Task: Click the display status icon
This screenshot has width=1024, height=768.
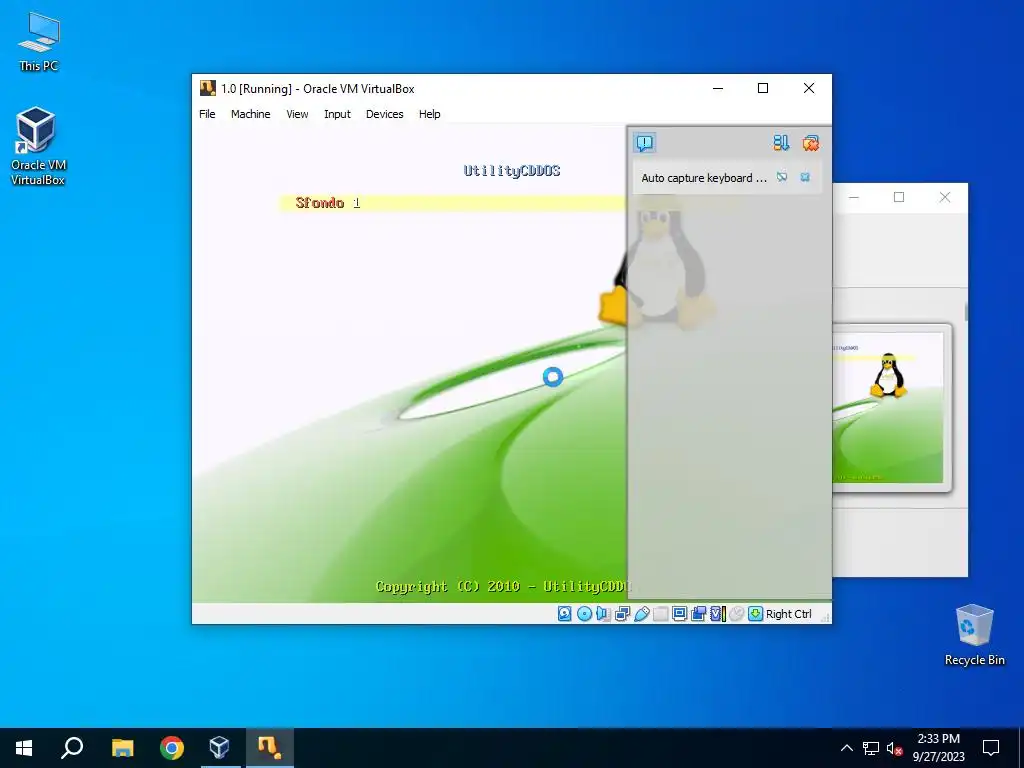Action: [x=679, y=614]
